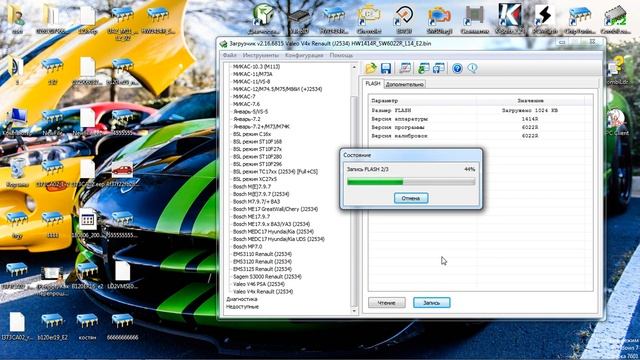
Task: Click the 'Версия аппаратуры' row label
Action: pos(400,119)
